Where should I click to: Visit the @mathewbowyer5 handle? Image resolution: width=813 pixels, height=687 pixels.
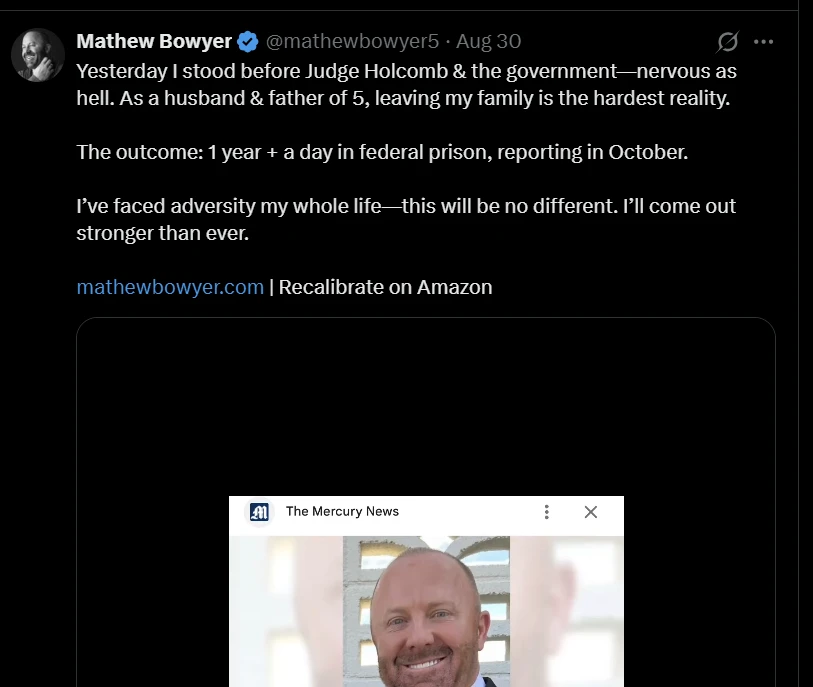click(x=352, y=42)
